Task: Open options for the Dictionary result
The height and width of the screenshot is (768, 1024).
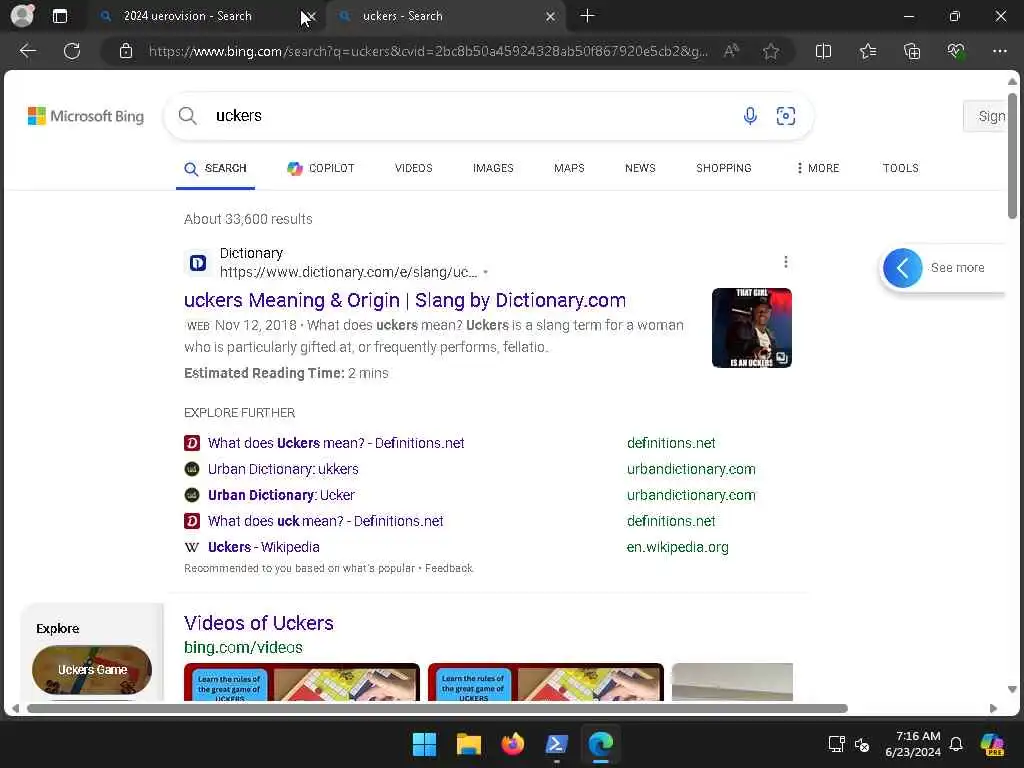Action: [x=786, y=262]
